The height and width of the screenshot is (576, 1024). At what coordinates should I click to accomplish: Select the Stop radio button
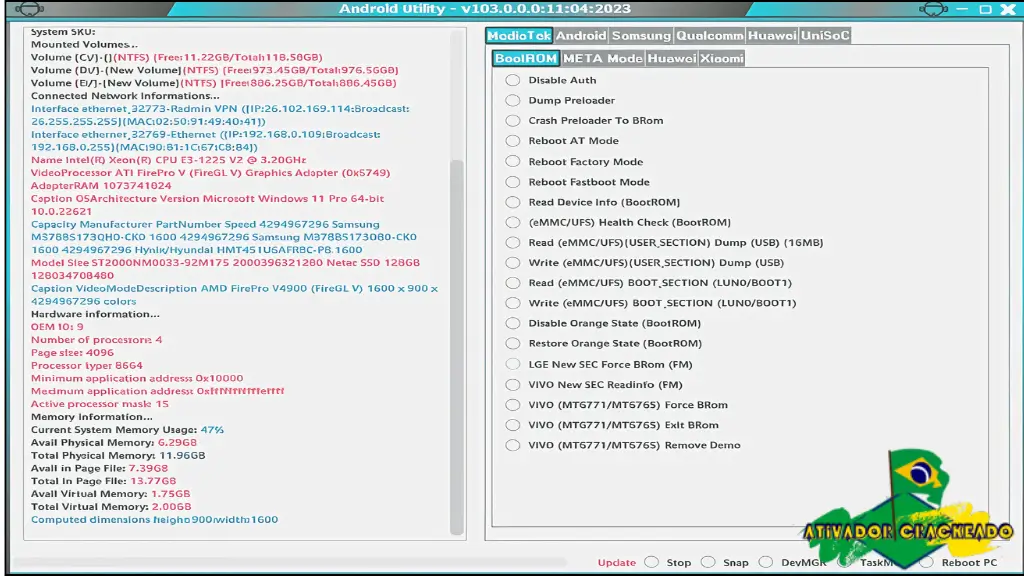[651, 562]
